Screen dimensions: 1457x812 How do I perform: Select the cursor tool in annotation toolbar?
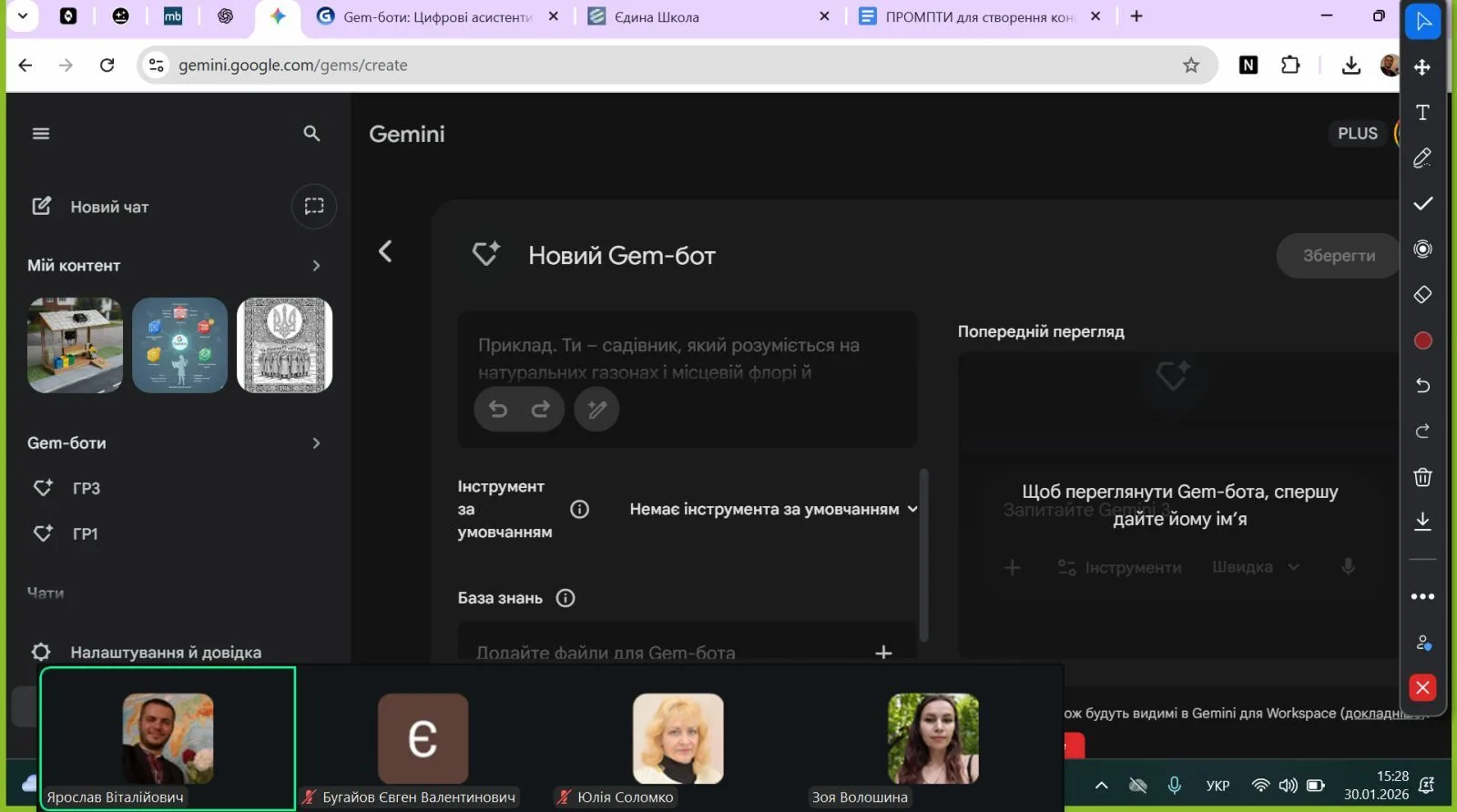pos(1422,22)
